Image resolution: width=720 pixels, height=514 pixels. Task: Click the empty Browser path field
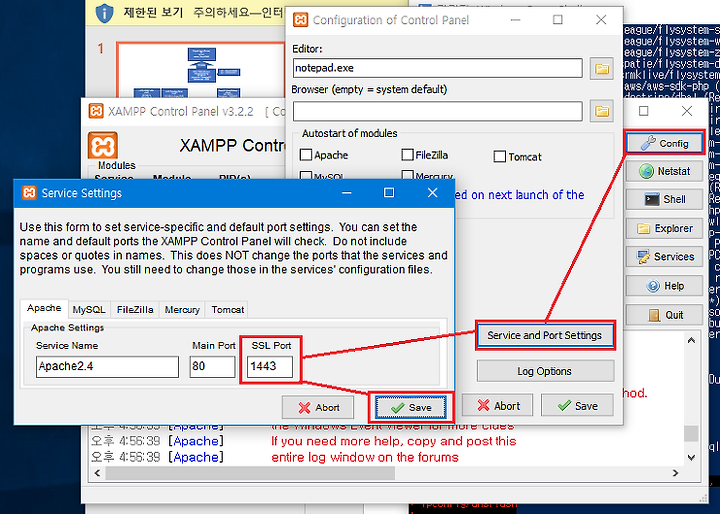point(438,111)
